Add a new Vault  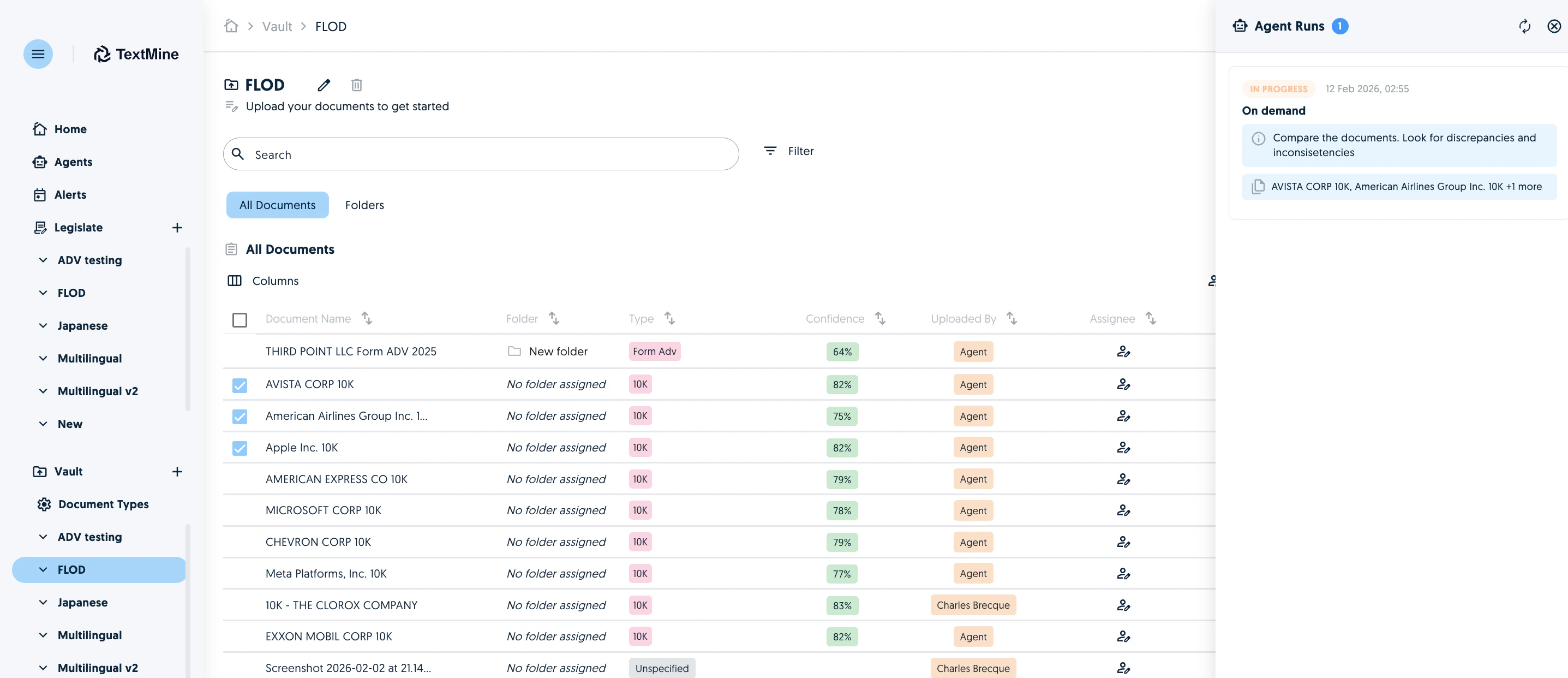[177, 472]
